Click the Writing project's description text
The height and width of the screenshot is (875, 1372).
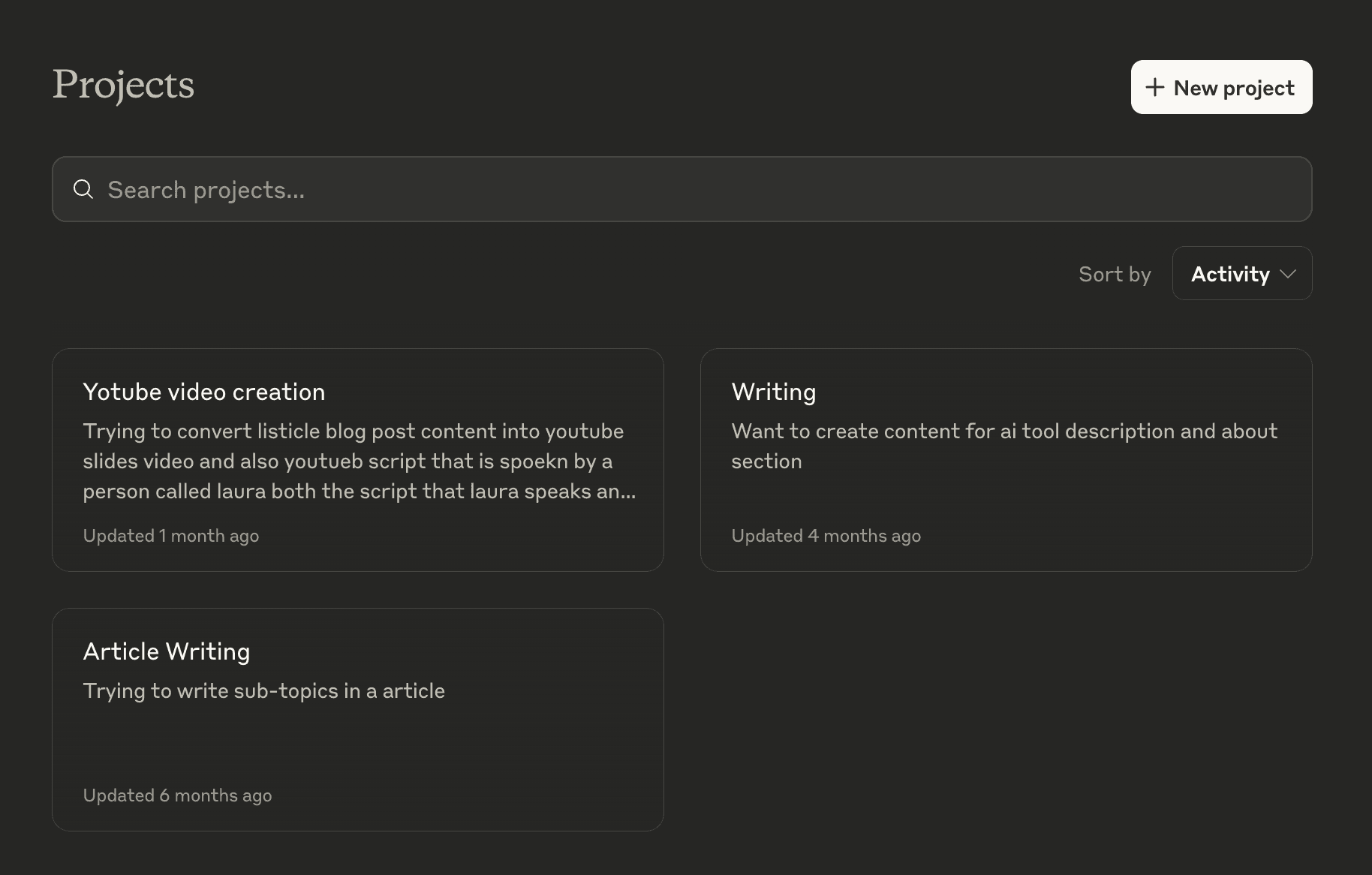click(x=1004, y=446)
